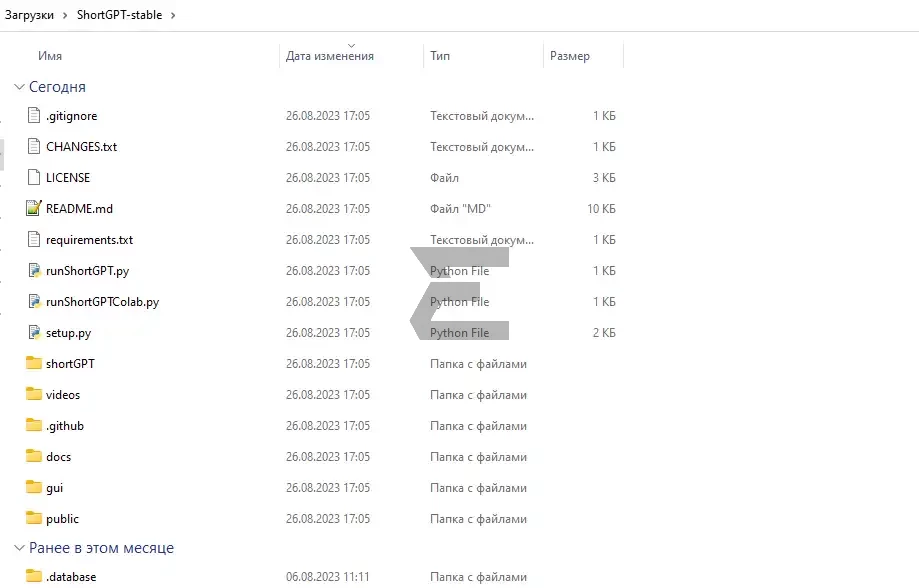Click the runShortGPTColab.py Python icon
Image resolution: width=919 pixels, height=588 pixels.
click(x=35, y=301)
